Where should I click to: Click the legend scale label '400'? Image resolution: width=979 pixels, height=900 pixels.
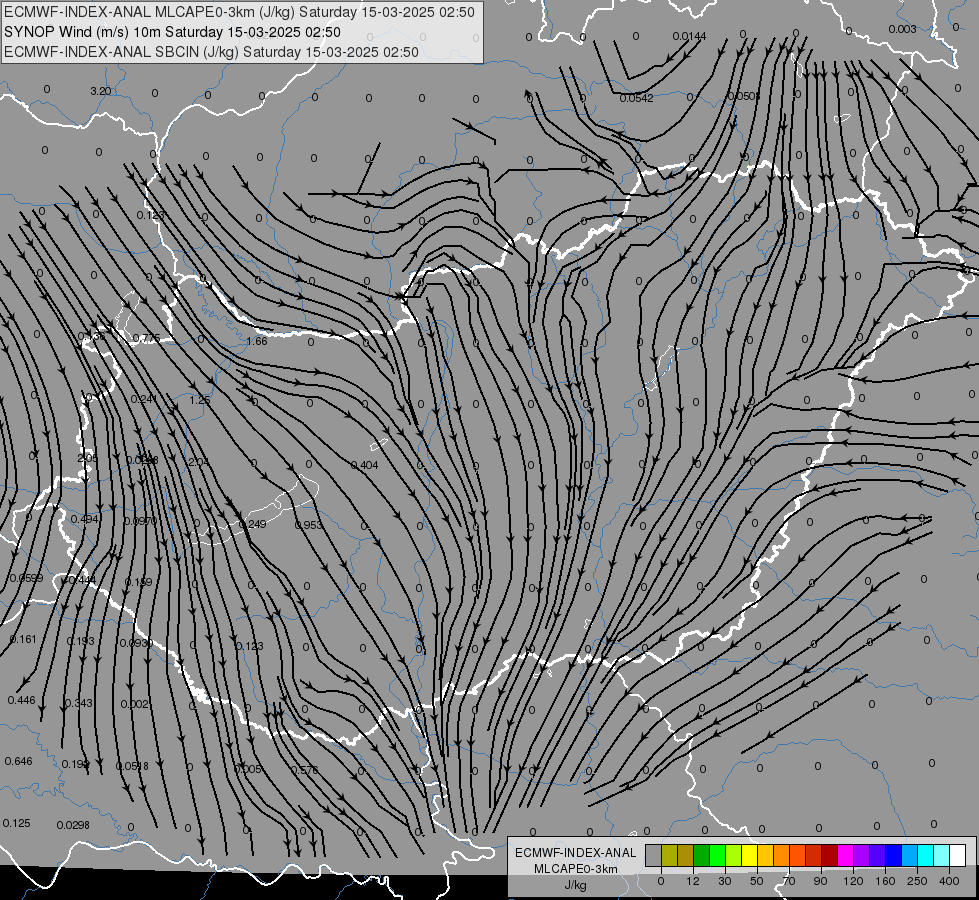coord(949,881)
